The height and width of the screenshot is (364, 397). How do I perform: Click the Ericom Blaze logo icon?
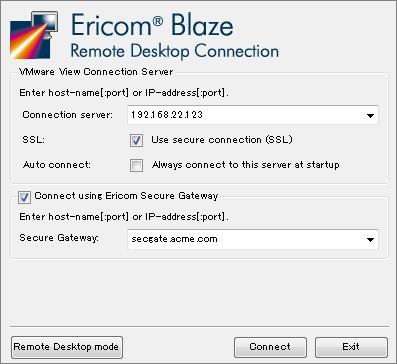pos(34,35)
